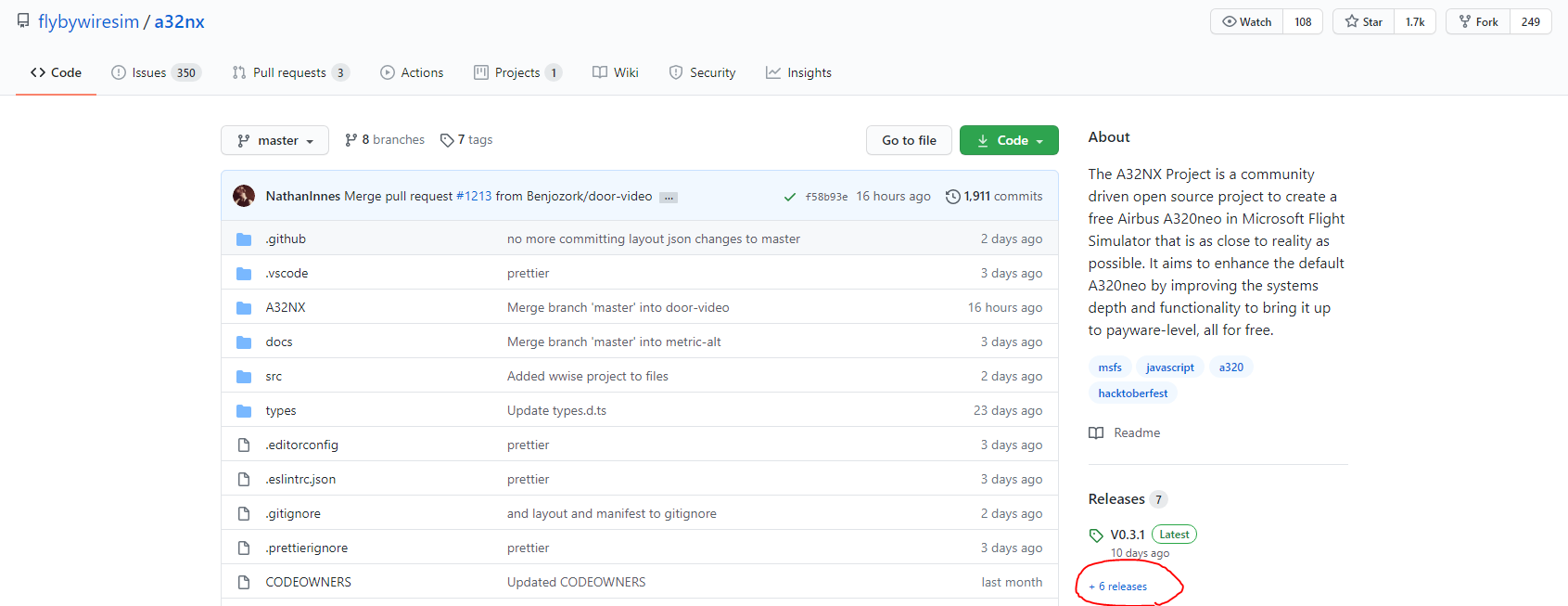Open the a32nx repository link

[x=179, y=21]
